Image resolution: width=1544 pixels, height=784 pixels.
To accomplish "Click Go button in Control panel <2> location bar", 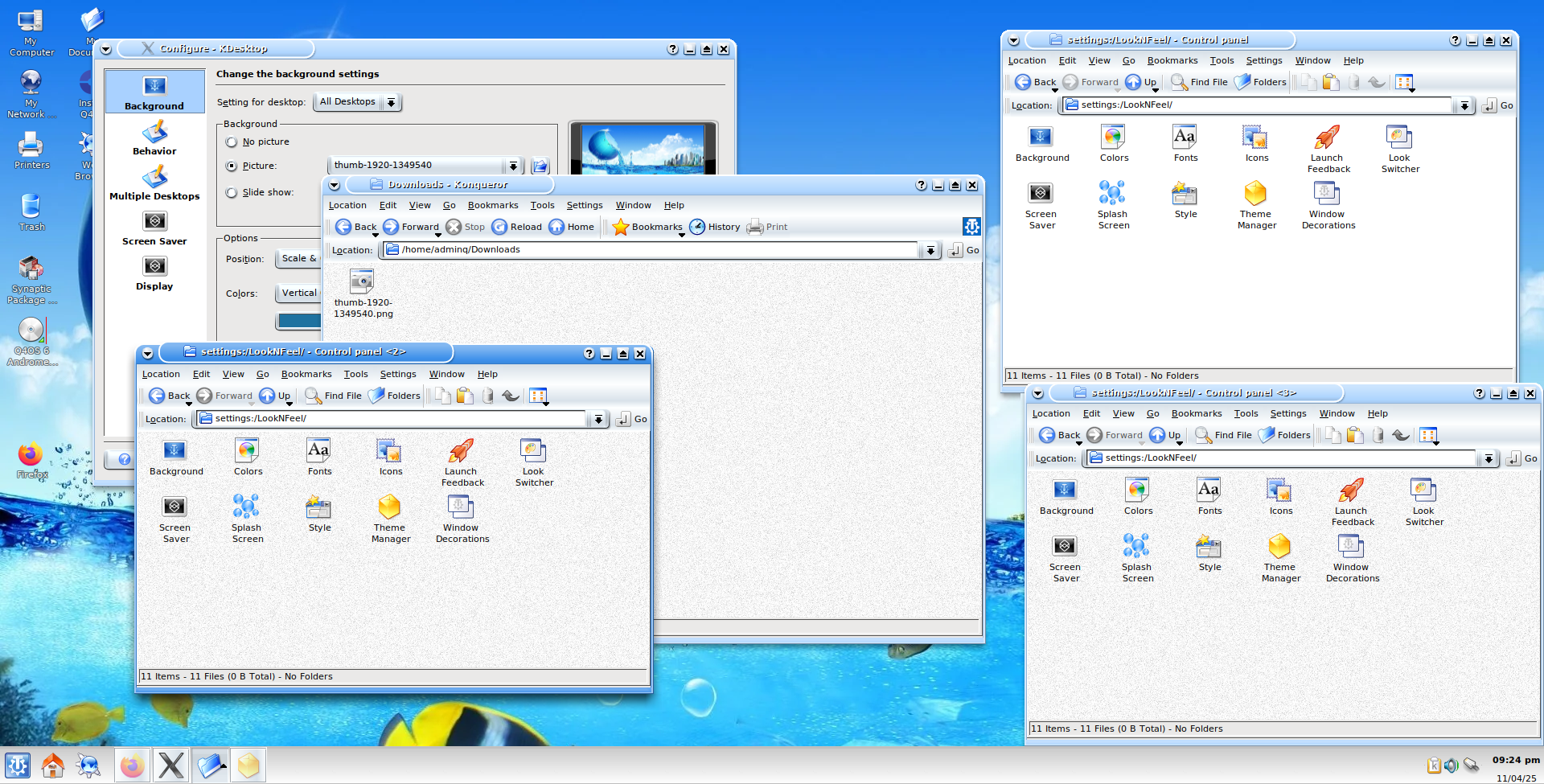I will coord(631,419).
